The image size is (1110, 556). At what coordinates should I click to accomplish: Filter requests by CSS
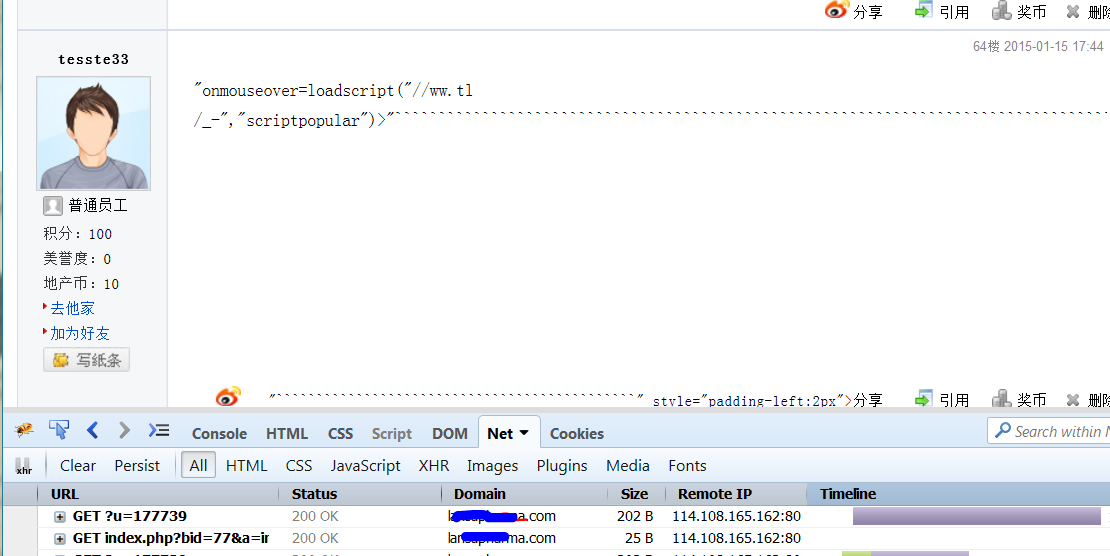coord(299,465)
